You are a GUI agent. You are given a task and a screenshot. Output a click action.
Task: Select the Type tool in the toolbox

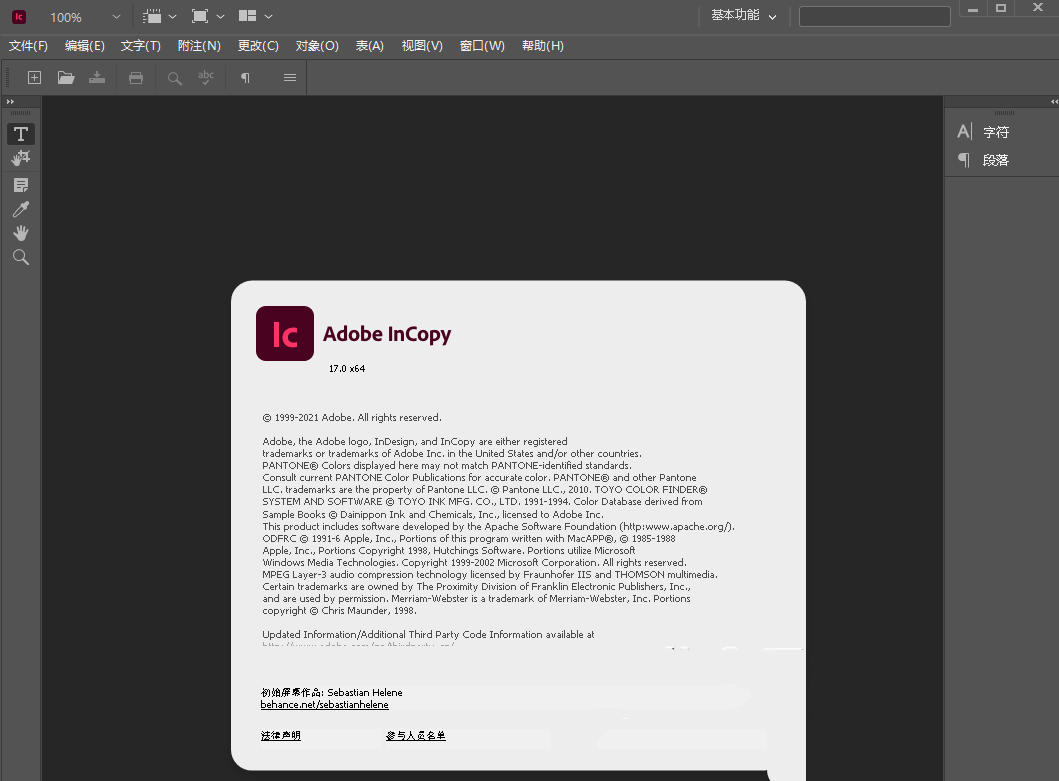[x=21, y=134]
